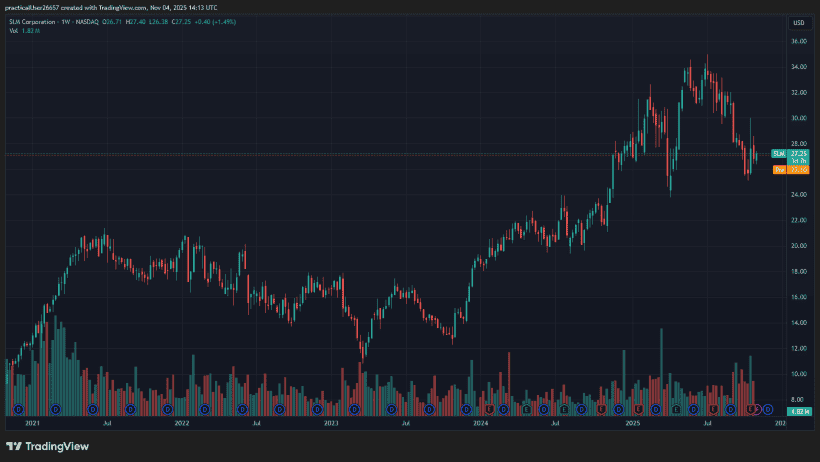
Task: Click the Vol indicator legend label
Action: pyautogui.click(x=15, y=31)
